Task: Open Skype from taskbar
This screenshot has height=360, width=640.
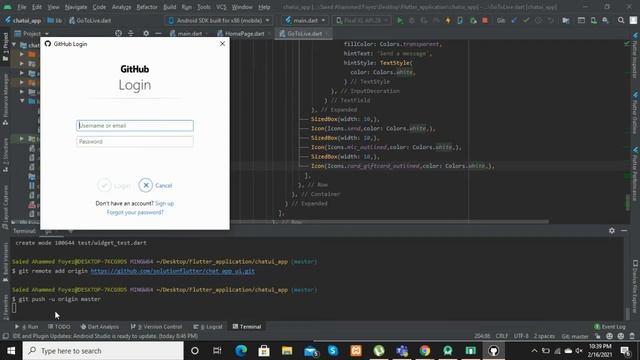Action: pyautogui.click(x=333, y=351)
